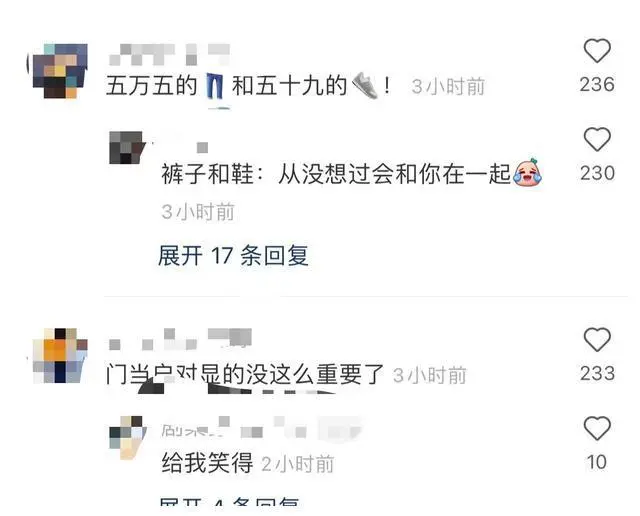Tap the reply text 给我笑得
The image size is (640, 516).
pyautogui.click(x=207, y=463)
